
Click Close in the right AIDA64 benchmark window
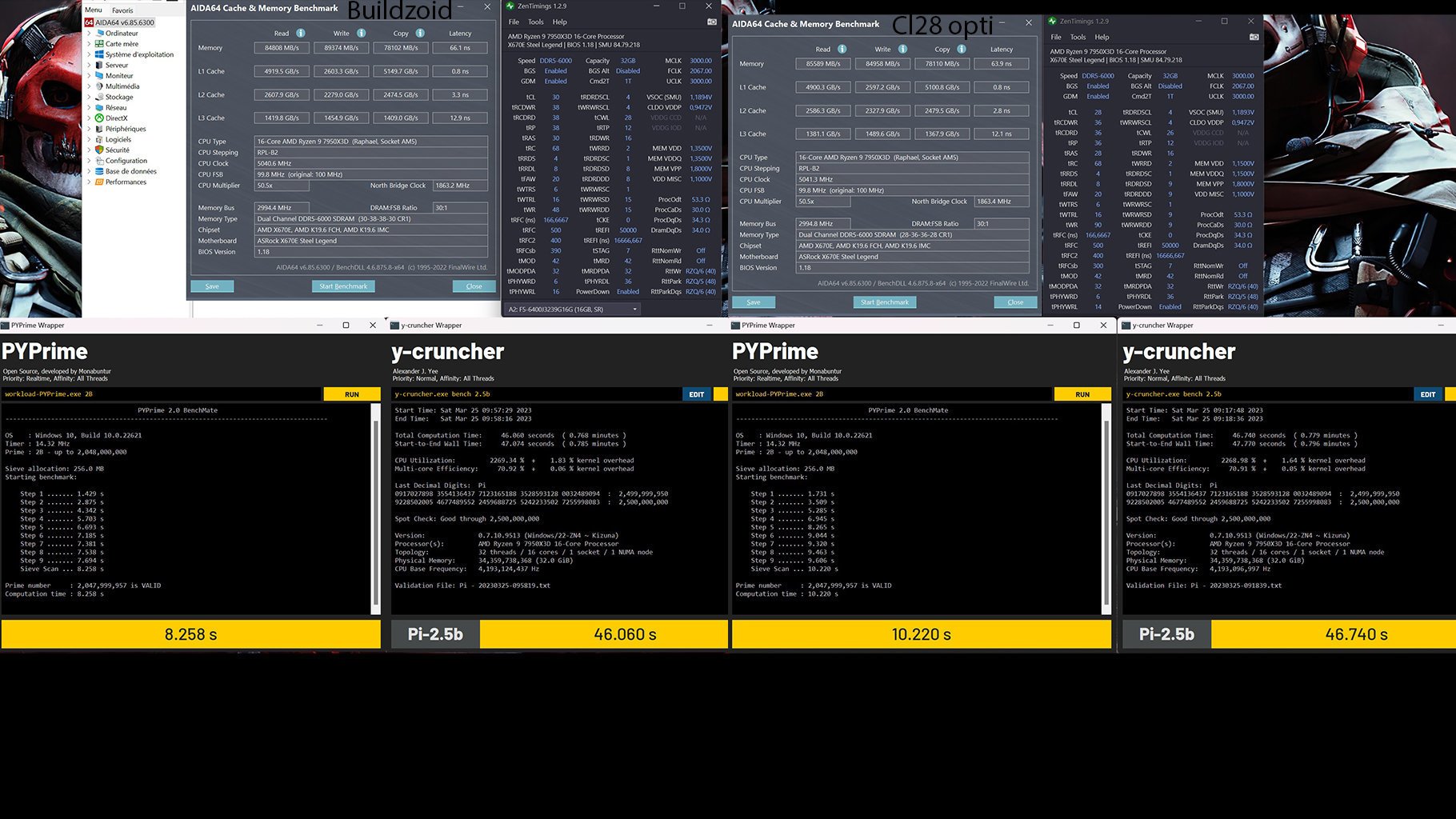(1015, 302)
